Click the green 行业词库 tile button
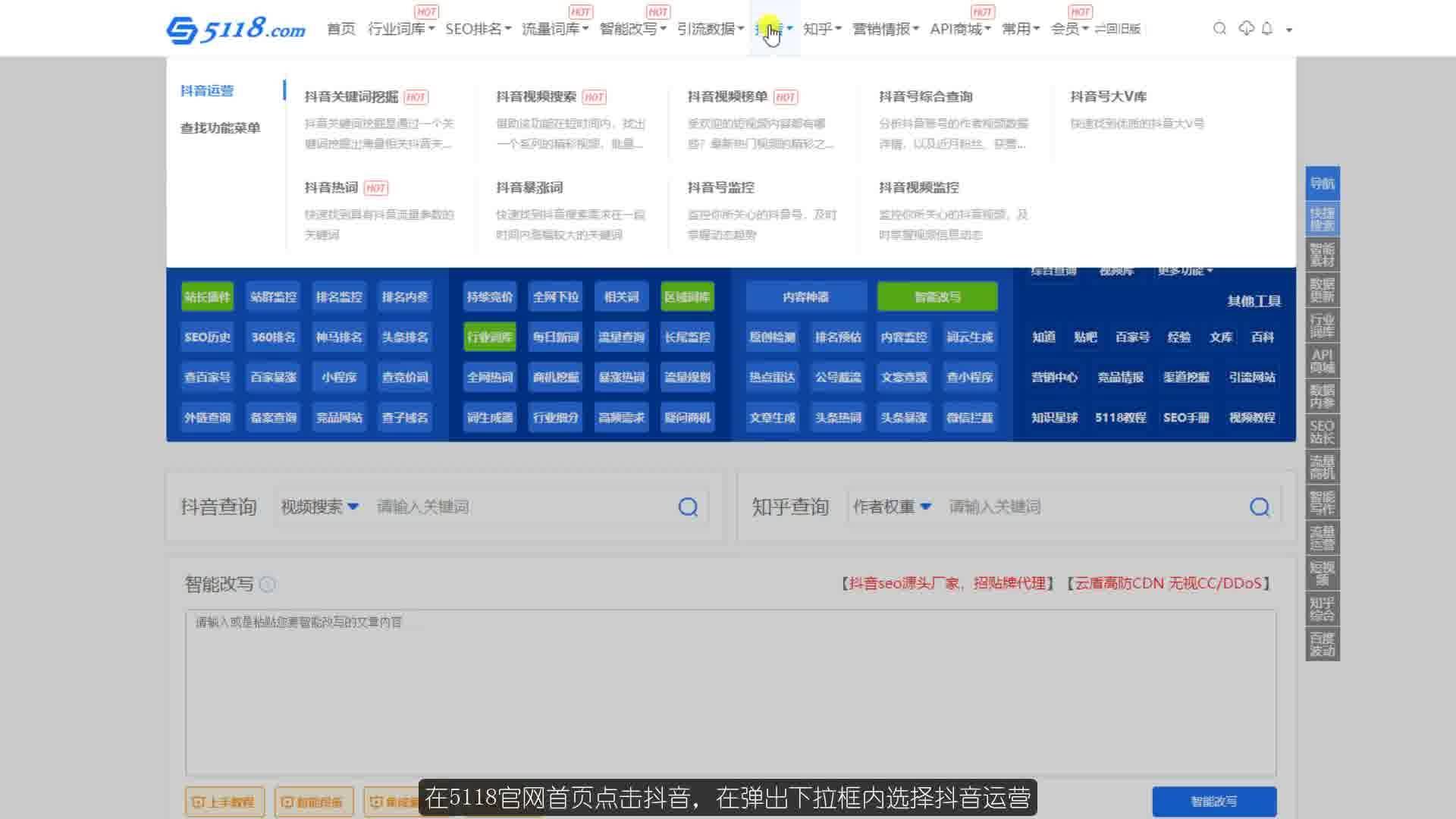The height and width of the screenshot is (819, 1456). (x=490, y=337)
